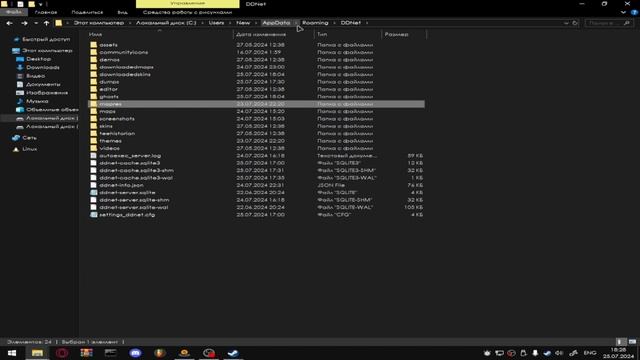Open Discord from the taskbar
Screen dimensions: 640x360
136,353
